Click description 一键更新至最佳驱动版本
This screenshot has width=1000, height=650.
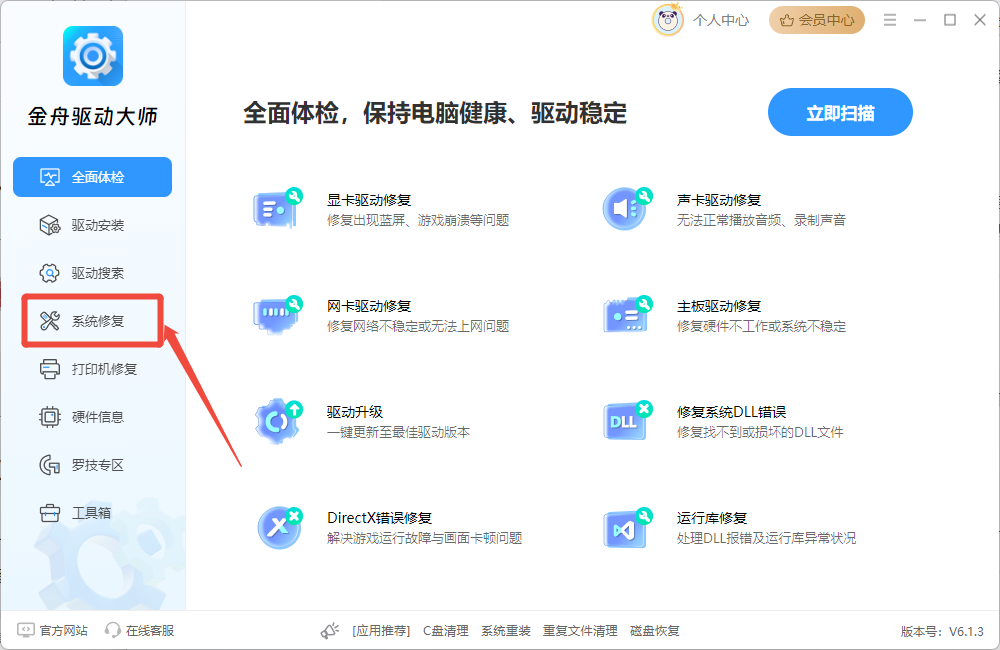(398, 432)
